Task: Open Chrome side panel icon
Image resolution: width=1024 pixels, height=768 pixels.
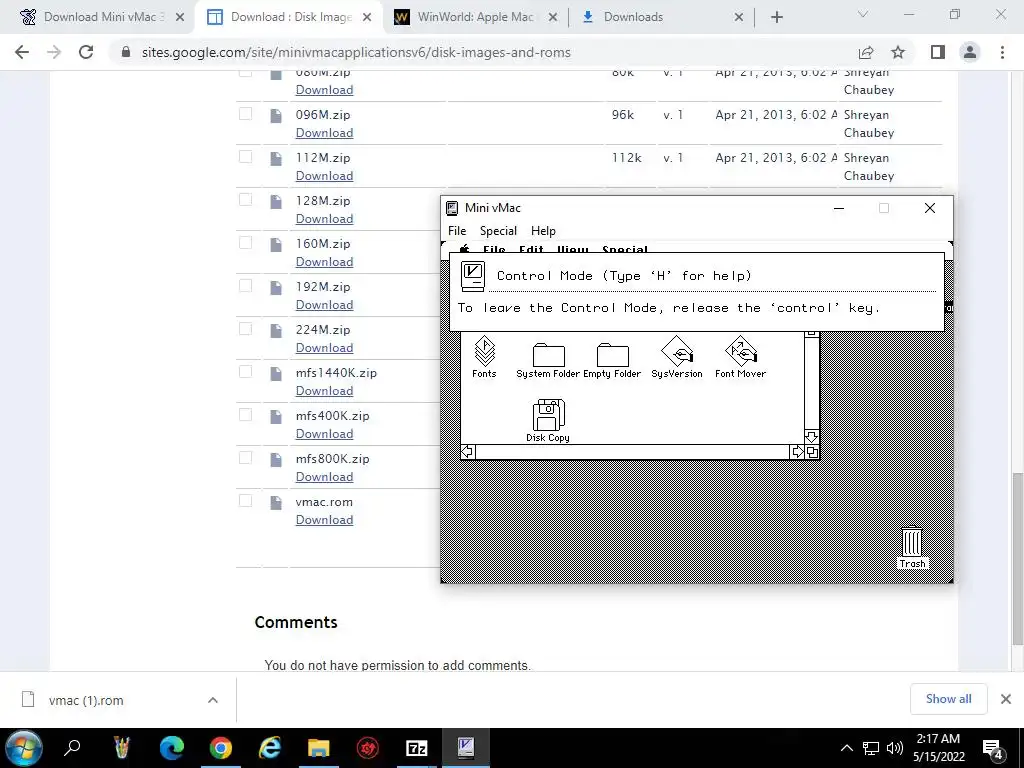Action: point(938,52)
